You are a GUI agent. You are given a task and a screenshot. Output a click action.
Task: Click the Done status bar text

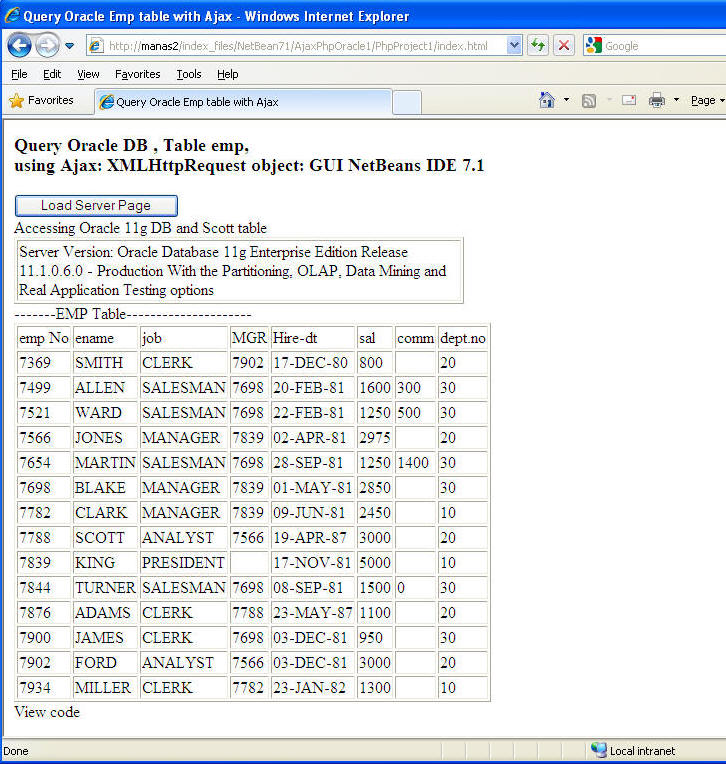tap(16, 751)
